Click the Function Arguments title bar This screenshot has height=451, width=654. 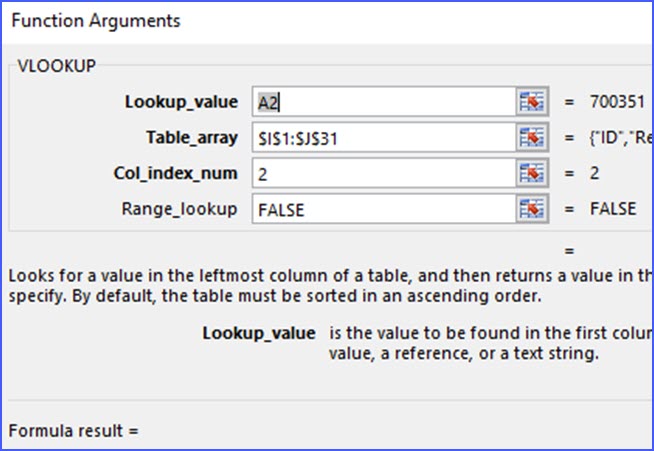pos(95,20)
